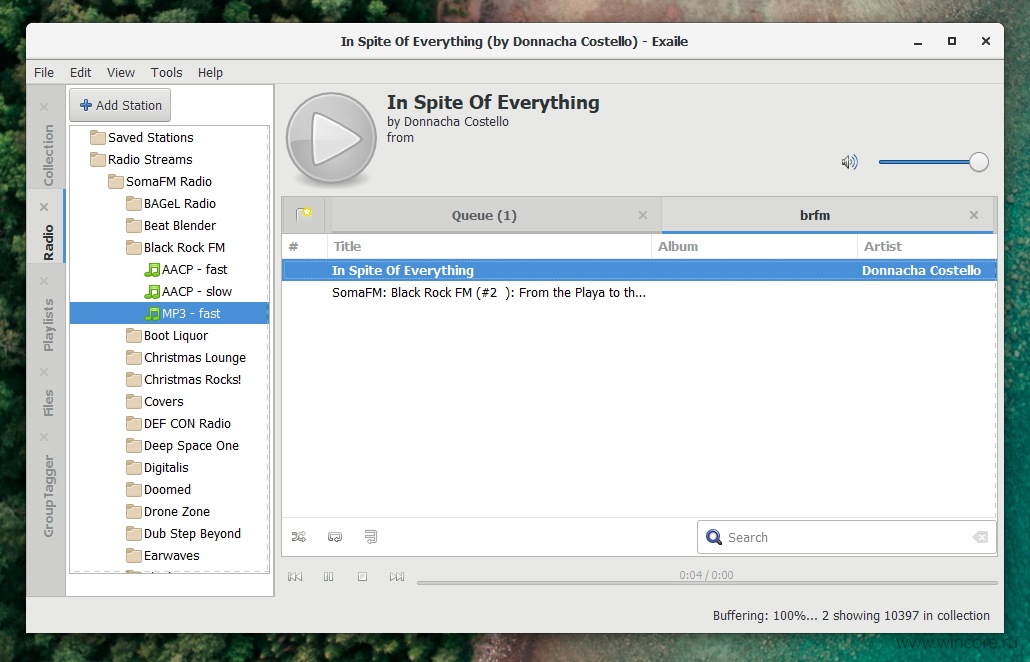
Task: Mute audio via the speaker icon
Action: [849, 162]
